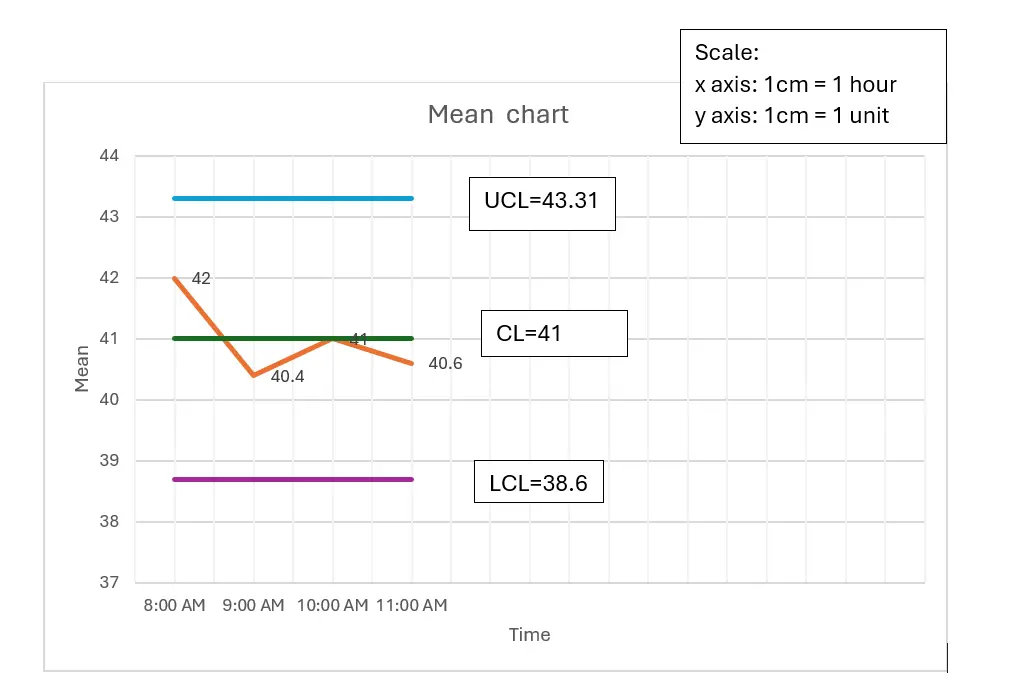Select the data label 42
Image resolution: width=1023 pixels, height=687 pixels.
(x=201, y=279)
